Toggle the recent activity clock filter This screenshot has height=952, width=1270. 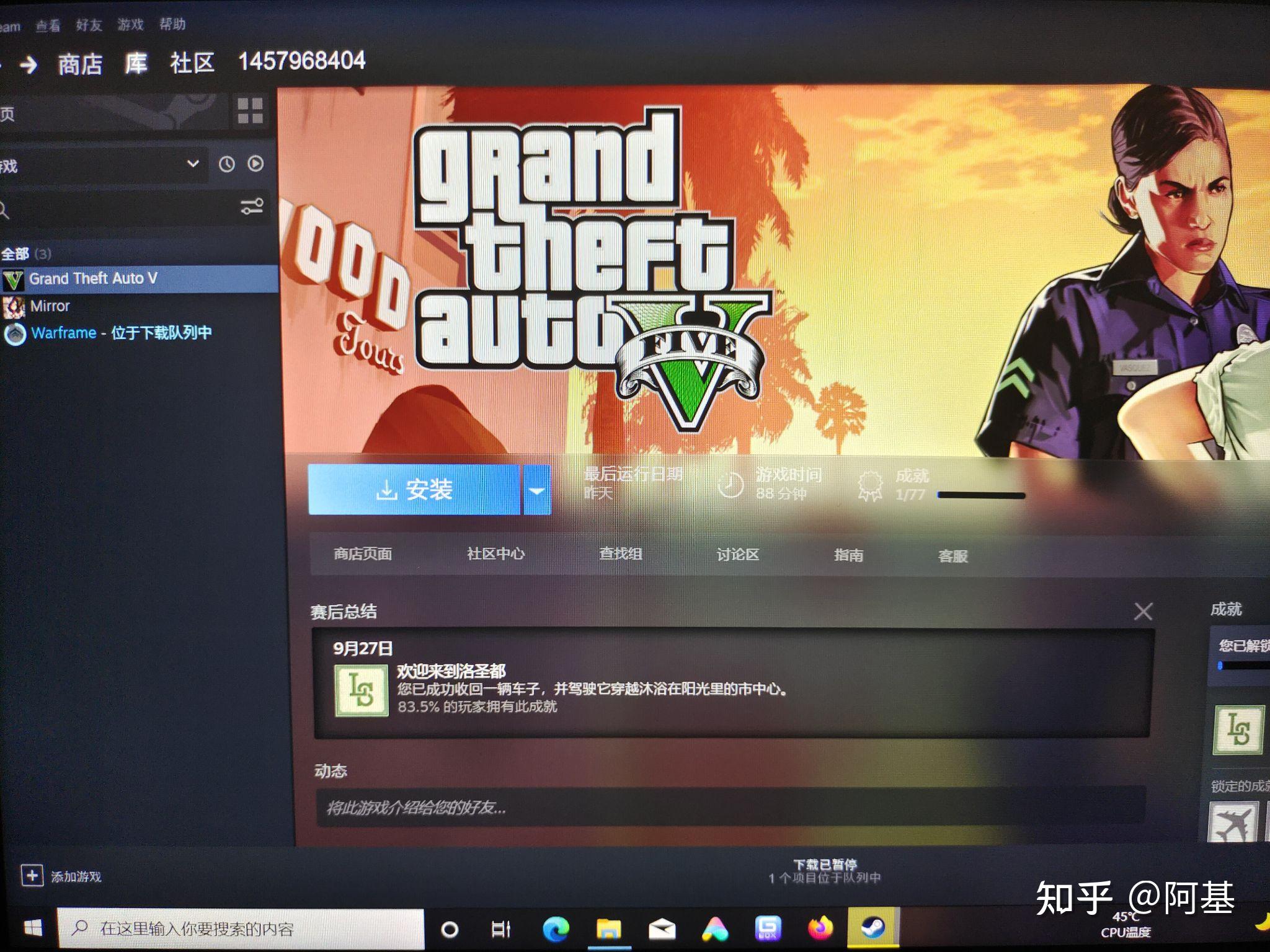(227, 164)
